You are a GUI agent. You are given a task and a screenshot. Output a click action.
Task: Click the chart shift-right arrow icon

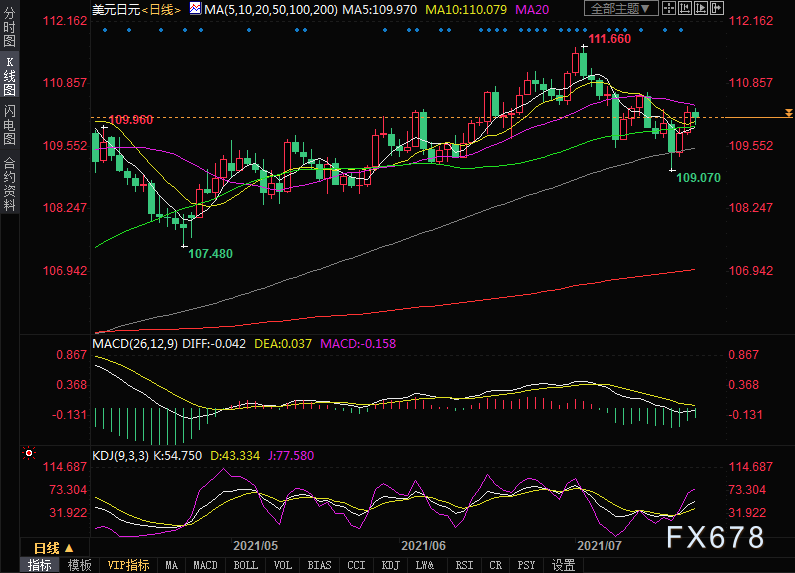coord(716,8)
